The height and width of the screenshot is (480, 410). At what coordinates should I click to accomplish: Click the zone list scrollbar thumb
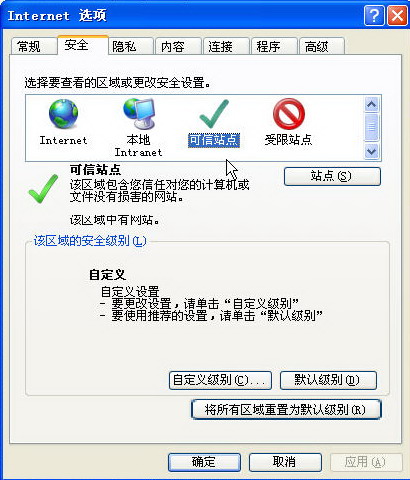click(x=371, y=127)
